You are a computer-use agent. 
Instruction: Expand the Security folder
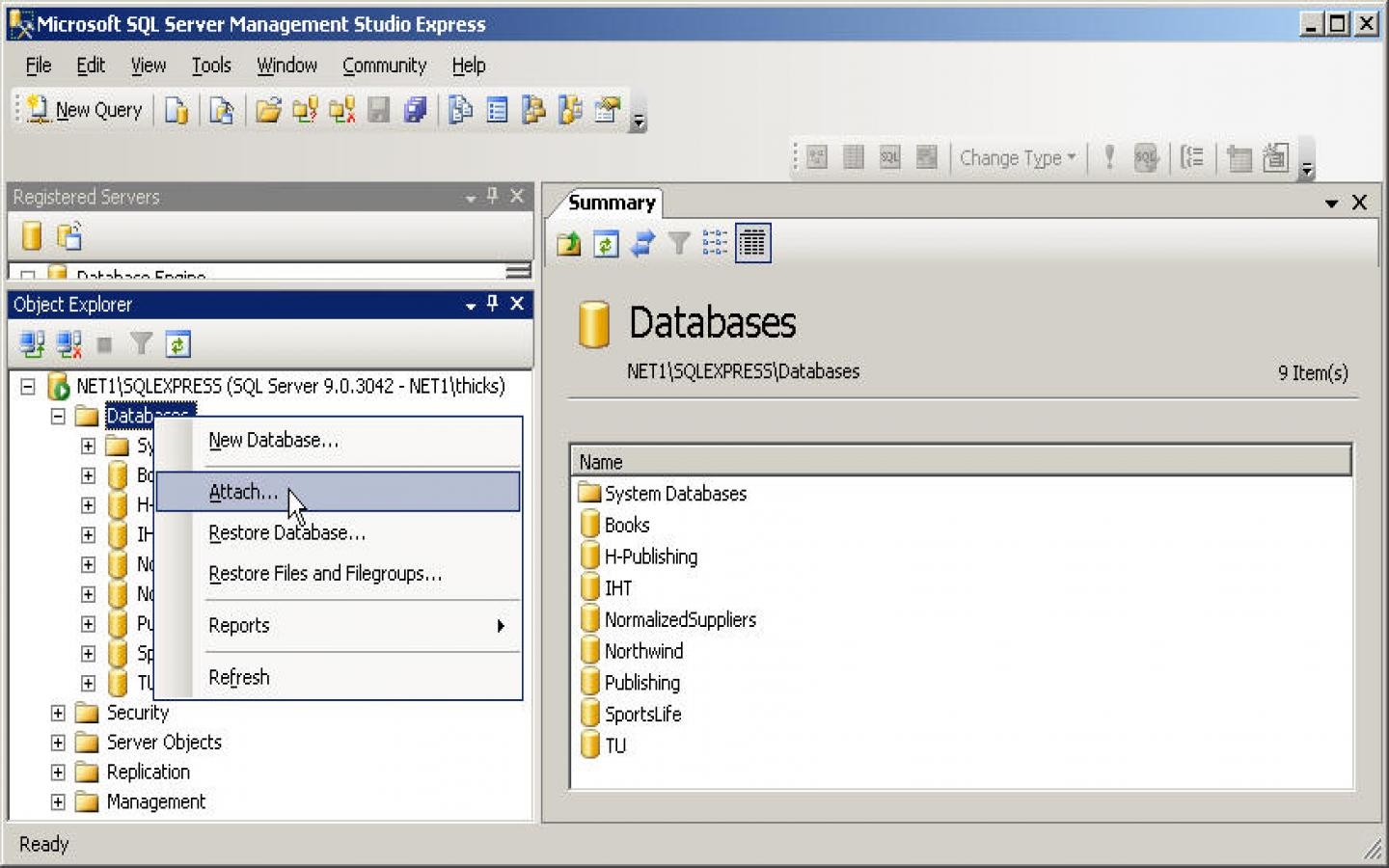coord(58,713)
